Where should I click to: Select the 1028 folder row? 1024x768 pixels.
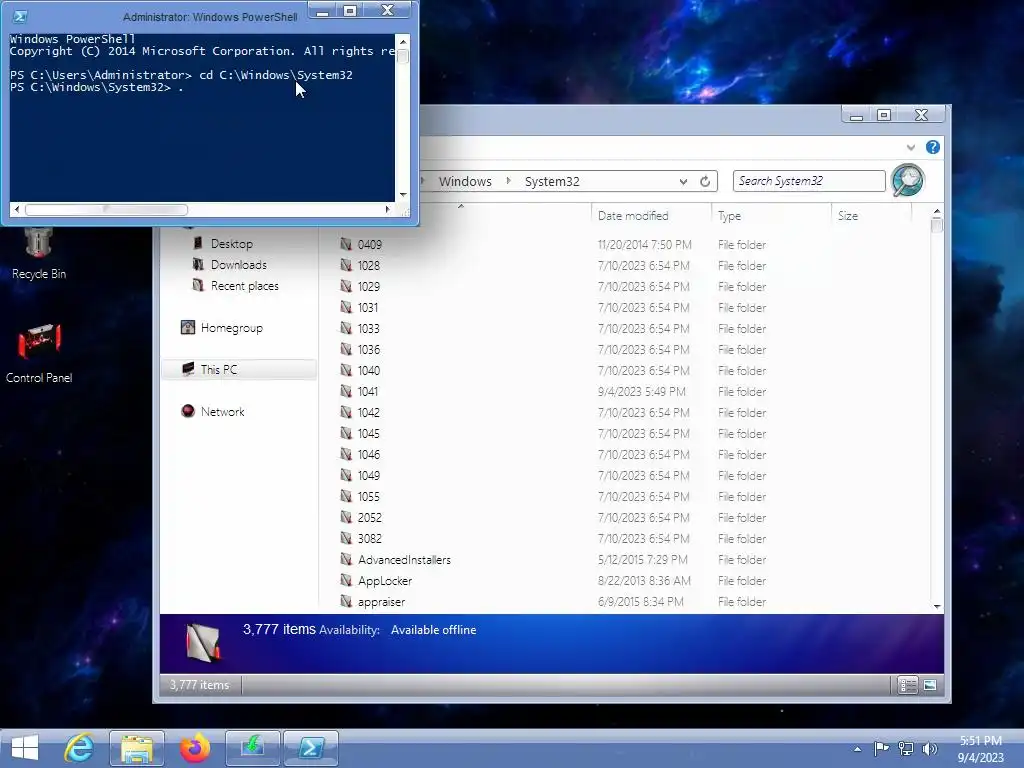[552, 266]
